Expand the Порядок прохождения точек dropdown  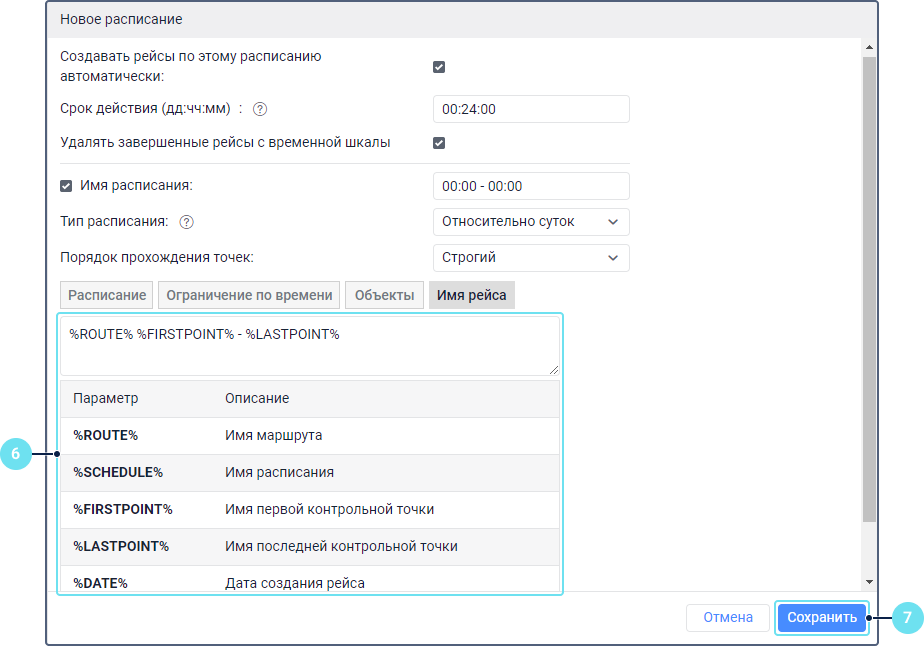tap(531, 258)
